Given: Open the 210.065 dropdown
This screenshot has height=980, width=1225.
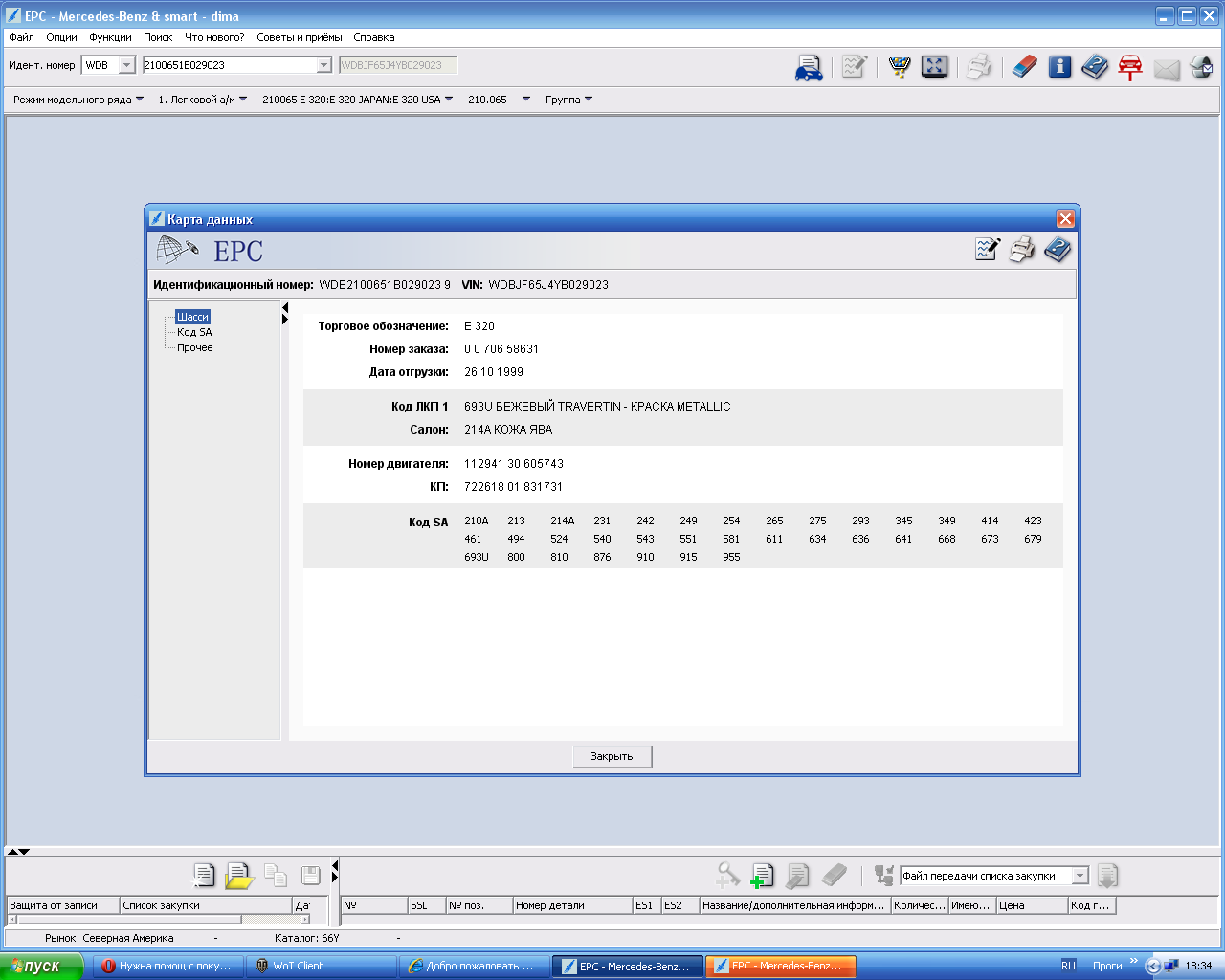Looking at the screenshot, I should (499, 100).
